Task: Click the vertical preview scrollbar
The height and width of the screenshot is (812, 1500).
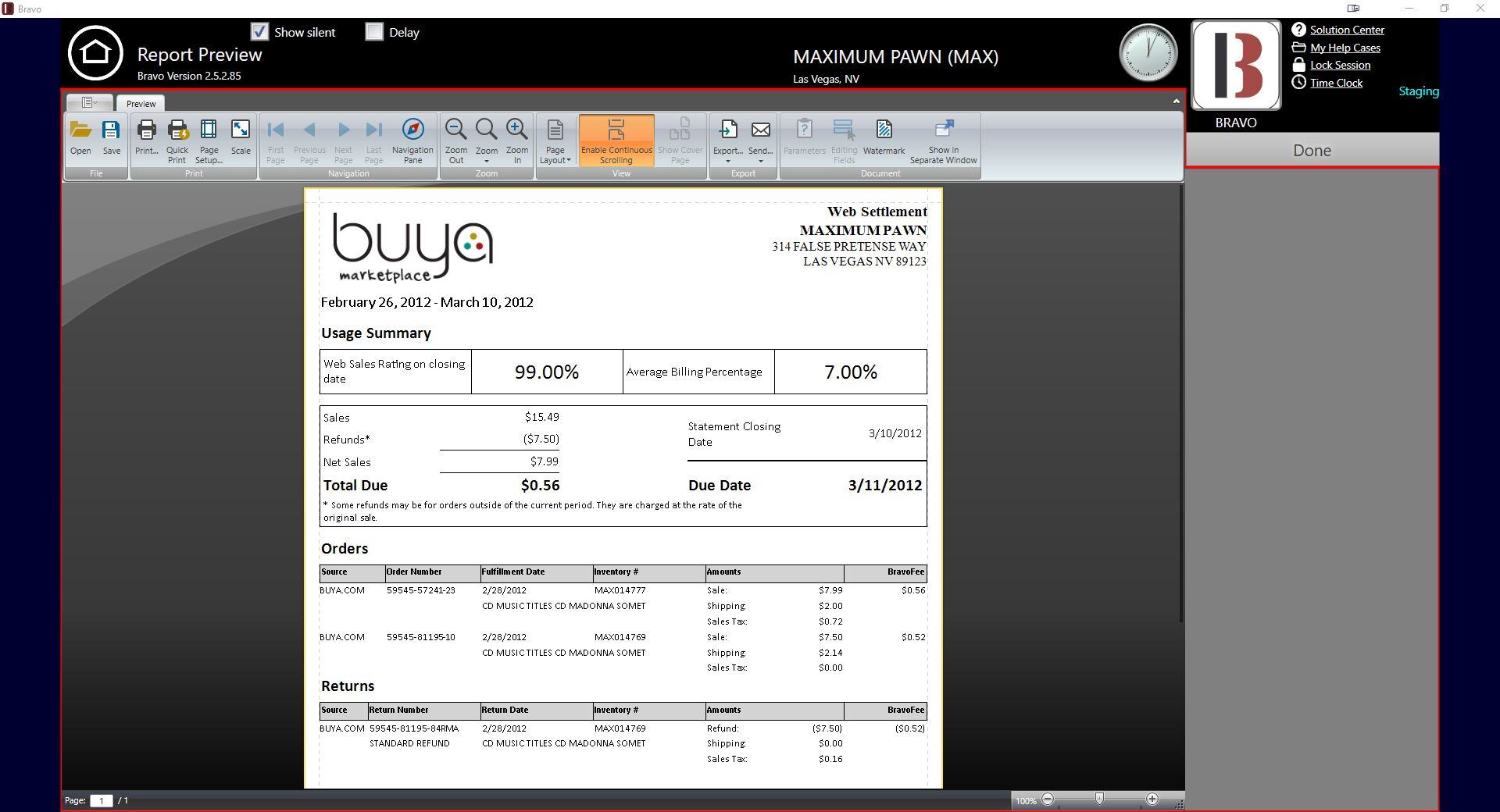Action: click(1181, 404)
